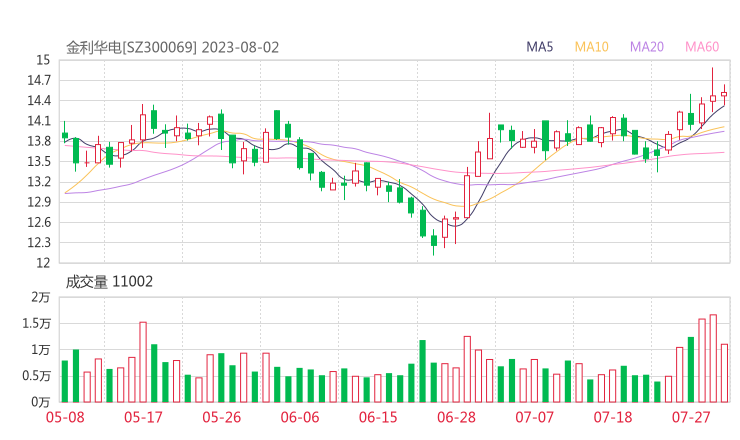The image size is (740, 440).
Task: Click the 12.9 price axis label
Action: 39,202
